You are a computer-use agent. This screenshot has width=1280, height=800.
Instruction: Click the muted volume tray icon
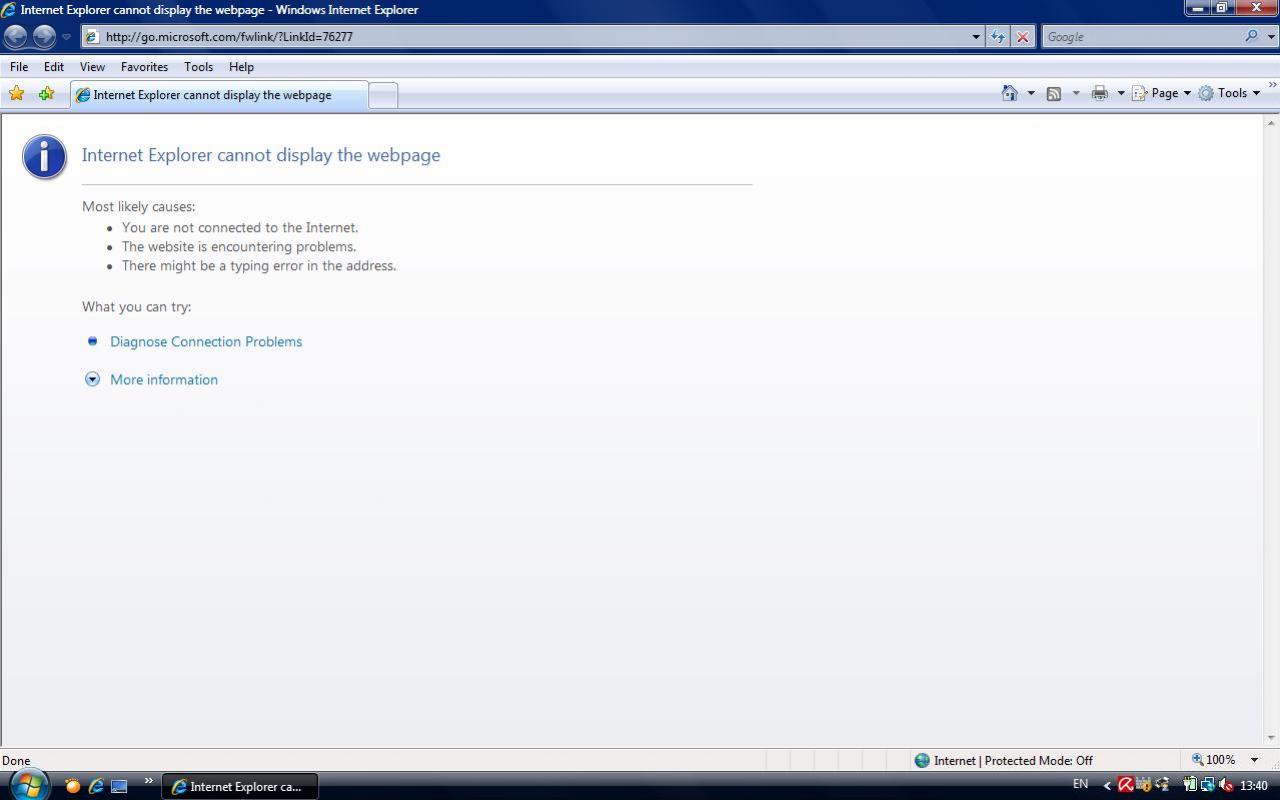coord(1226,785)
